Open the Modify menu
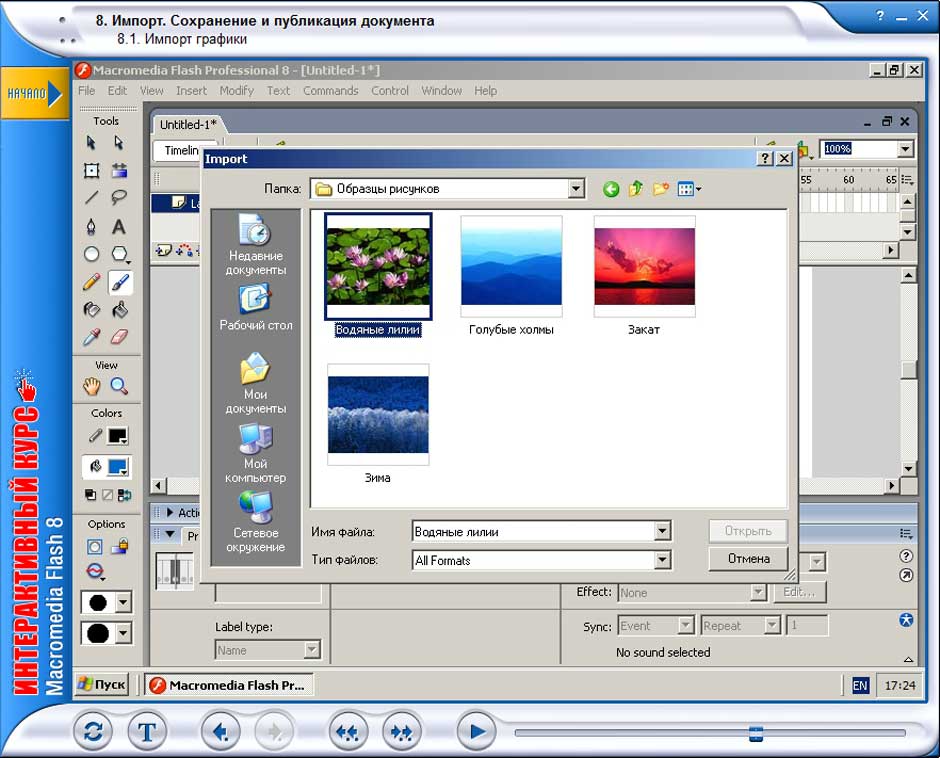Image resolution: width=940 pixels, height=758 pixels. pos(236,91)
